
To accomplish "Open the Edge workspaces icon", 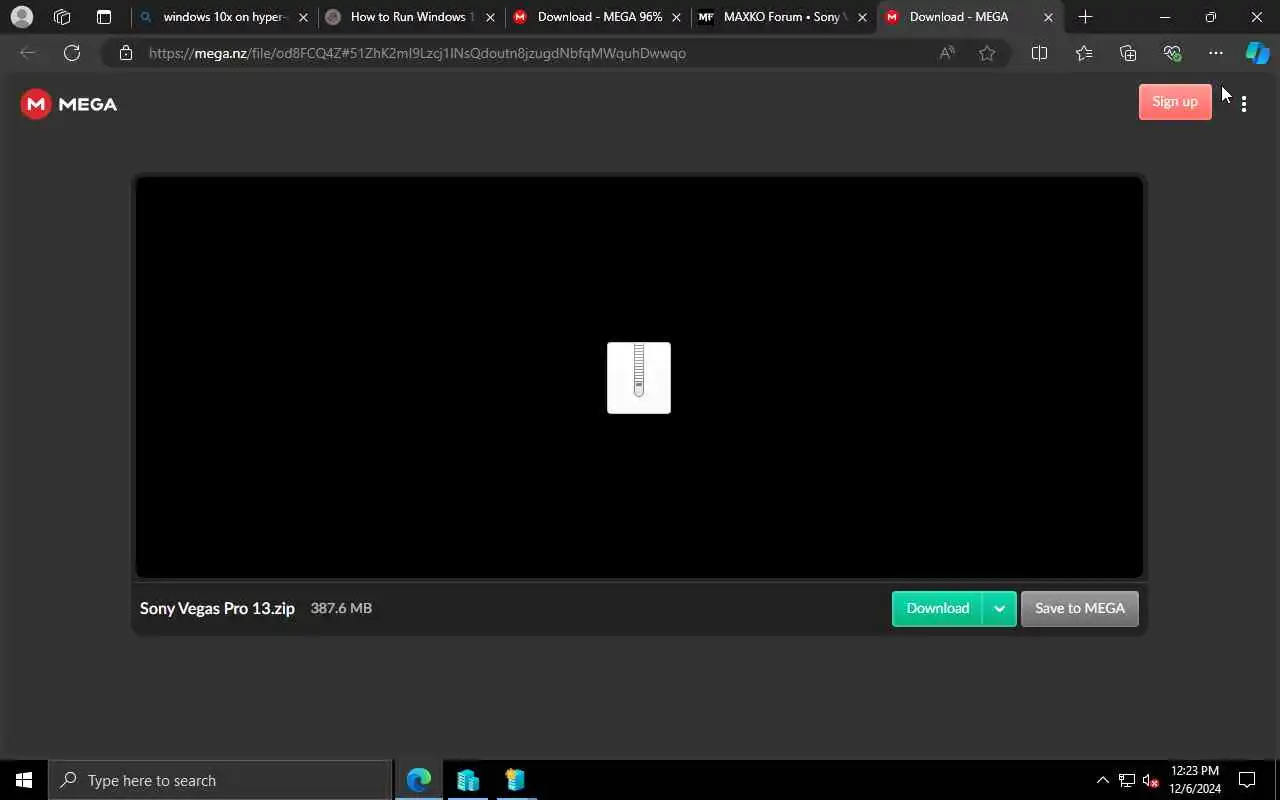I will pyautogui.click(x=62, y=17).
